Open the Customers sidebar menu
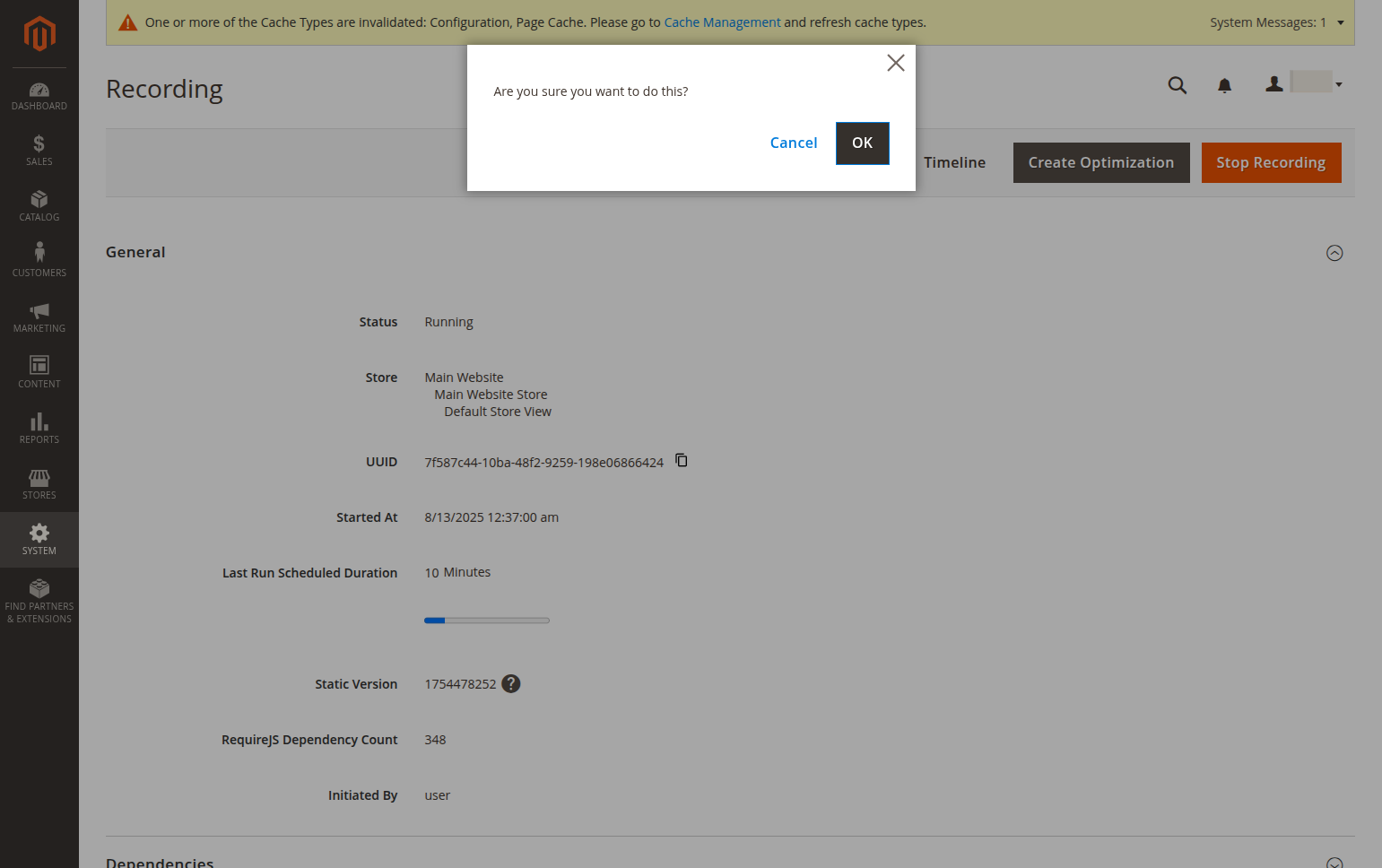1382x868 pixels. pos(39,262)
